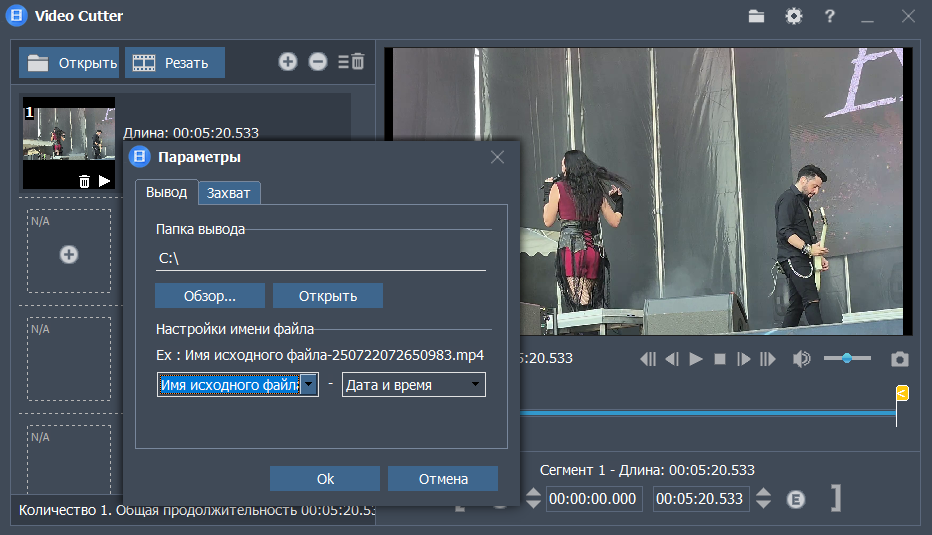Confirm settings with the Ok button
This screenshot has height=535, width=932.
pyautogui.click(x=325, y=479)
